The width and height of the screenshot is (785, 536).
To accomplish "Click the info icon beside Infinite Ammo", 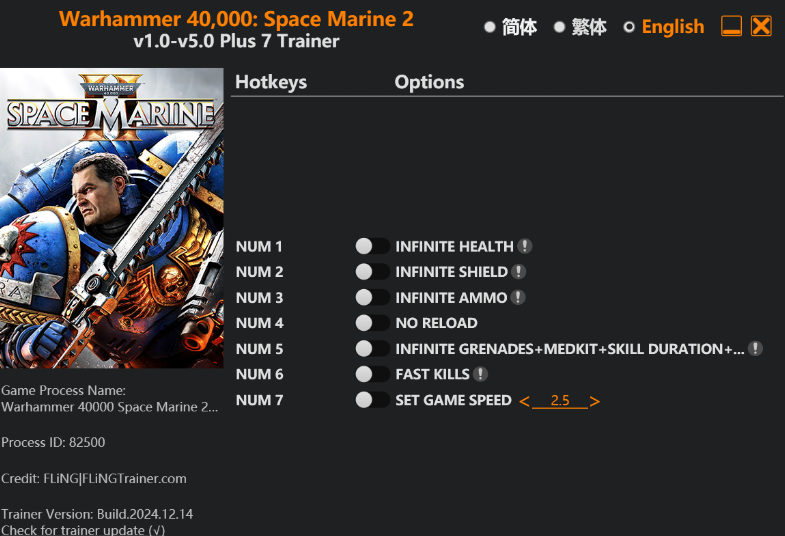I will click(x=518, y=297).
